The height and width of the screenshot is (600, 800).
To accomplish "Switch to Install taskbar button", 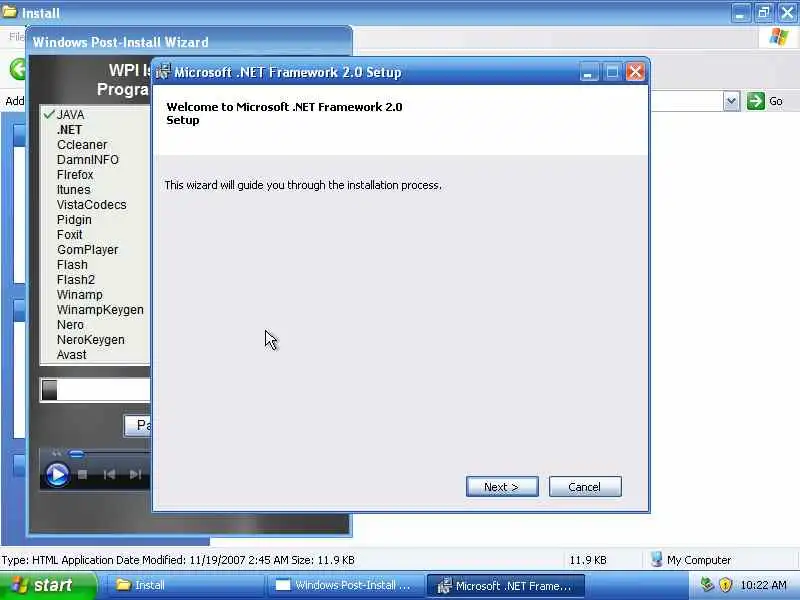I will click(x=184, y=585).
